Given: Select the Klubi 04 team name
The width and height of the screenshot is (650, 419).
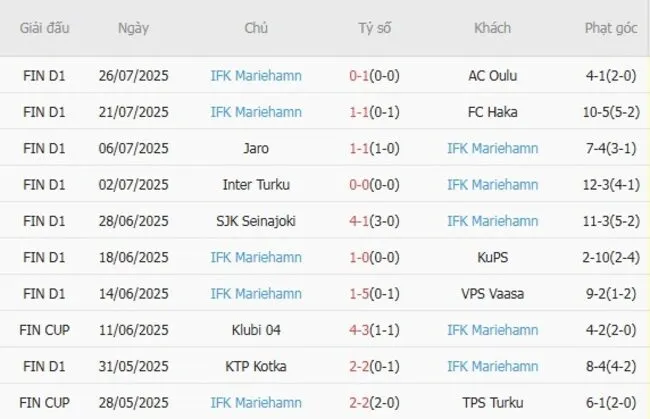Looking at the screenshot, I should tap(256, 330).
